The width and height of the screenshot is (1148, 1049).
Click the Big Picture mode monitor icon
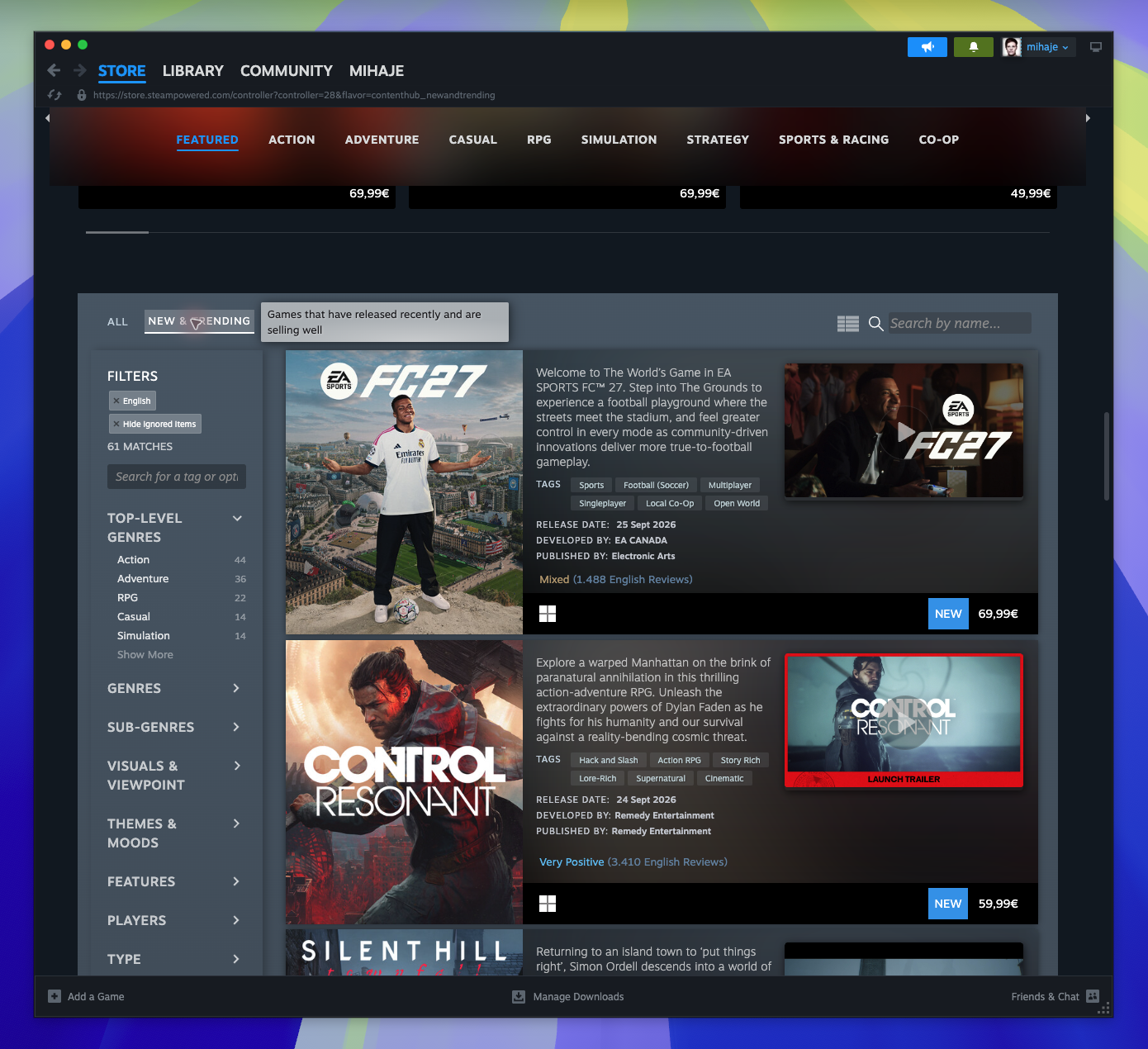pos(1096,47)
